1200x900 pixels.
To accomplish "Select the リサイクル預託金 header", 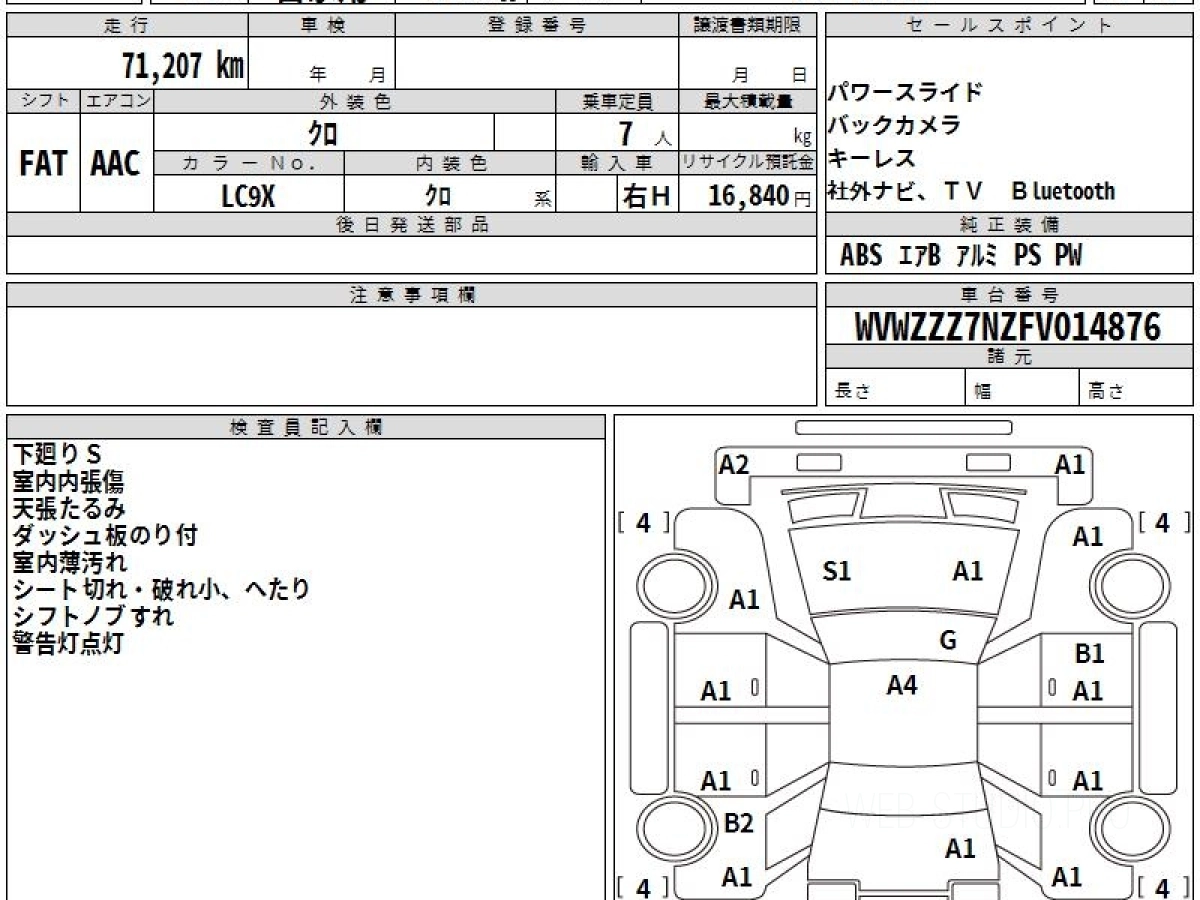I will pyautogui.click(x=748, y=163).
